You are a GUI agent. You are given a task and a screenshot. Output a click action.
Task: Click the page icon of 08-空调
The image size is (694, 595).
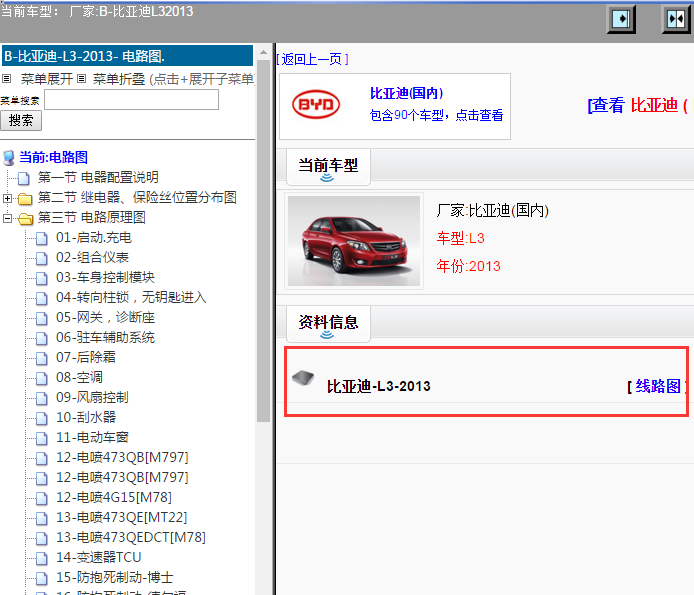(x=42, y=378)
